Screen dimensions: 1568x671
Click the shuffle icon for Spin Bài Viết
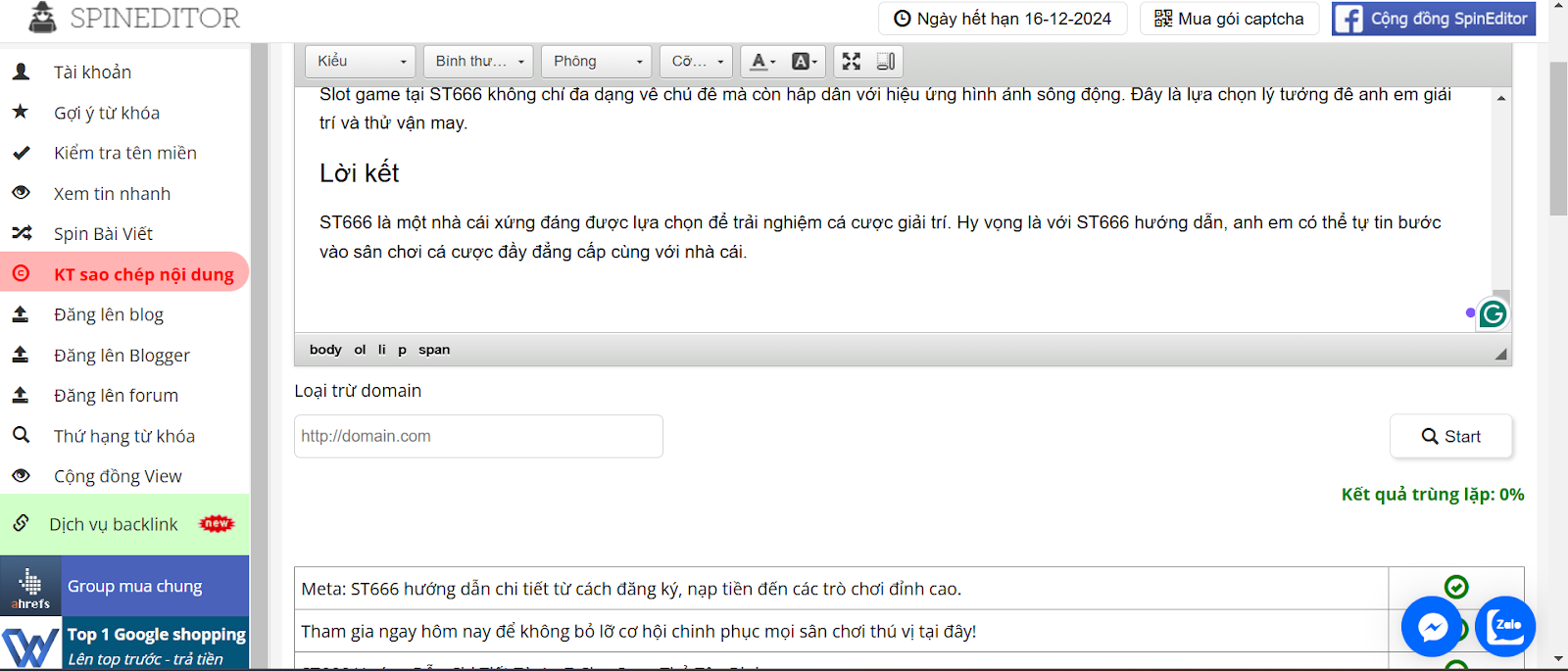click(x=22, y=233)
